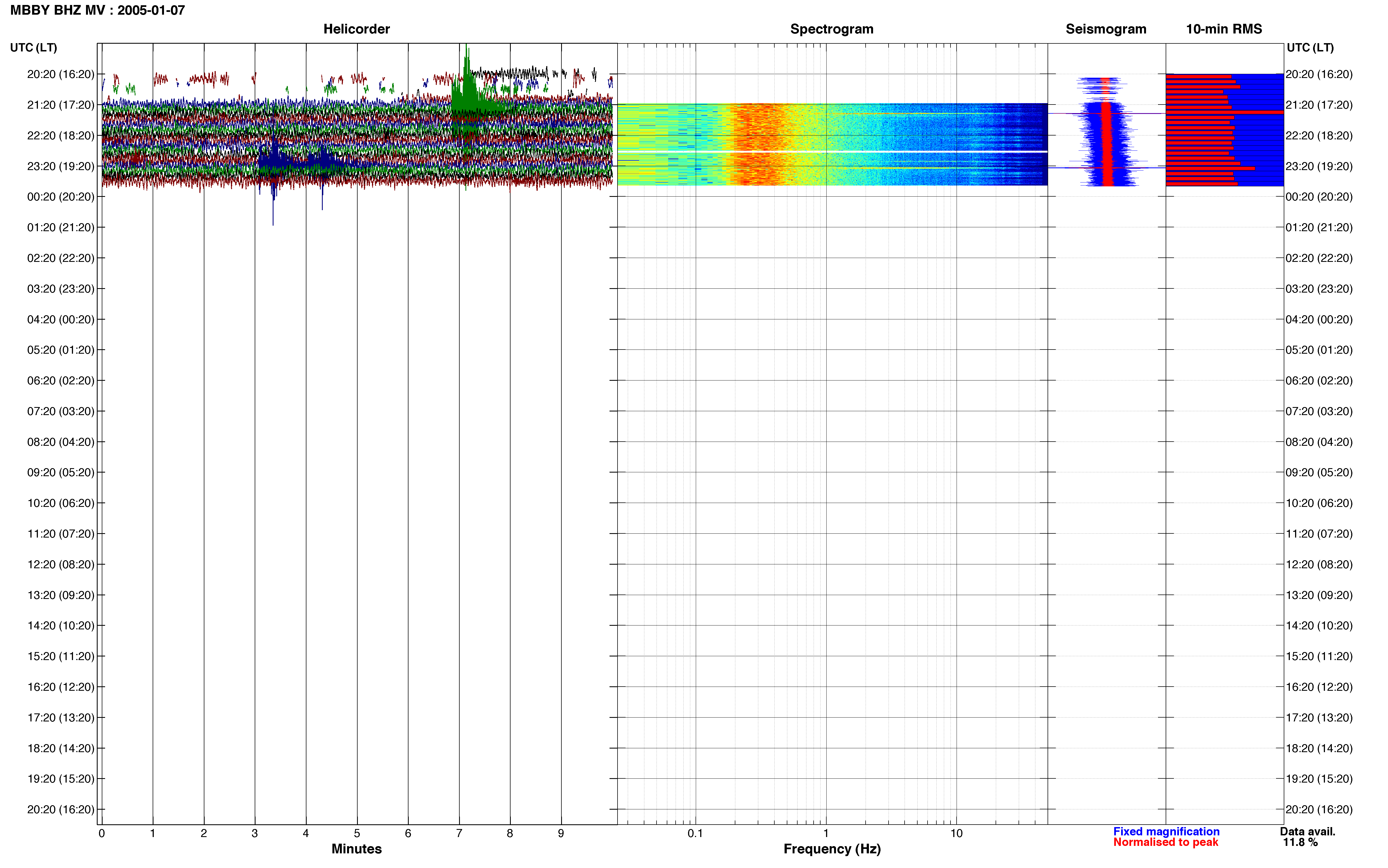This screenshot has height=868, width=1388.
Task: Click the white data gap line in the spectrogram
Action: point(832,151)
